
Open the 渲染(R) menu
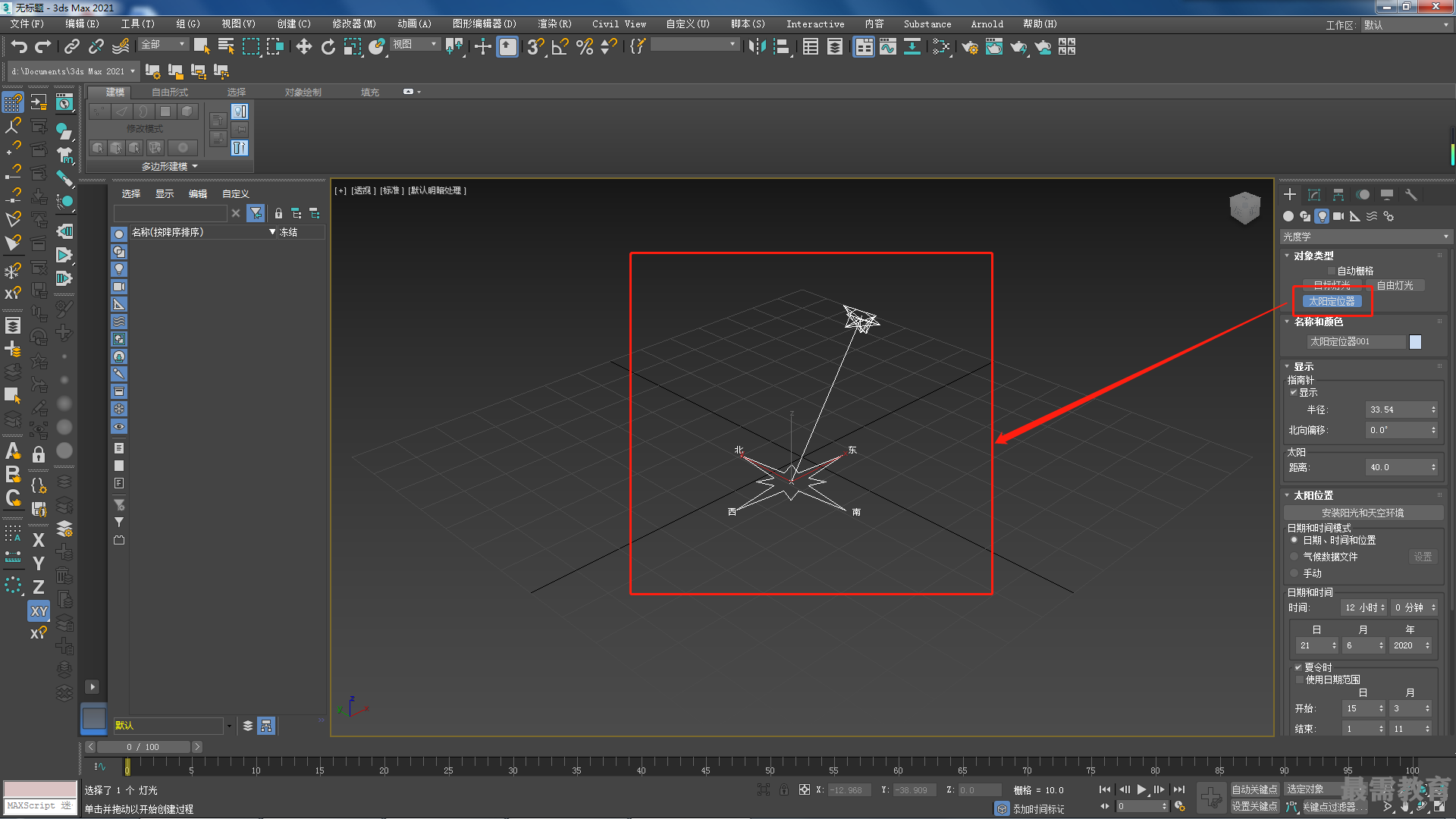(x=554, y=24)
